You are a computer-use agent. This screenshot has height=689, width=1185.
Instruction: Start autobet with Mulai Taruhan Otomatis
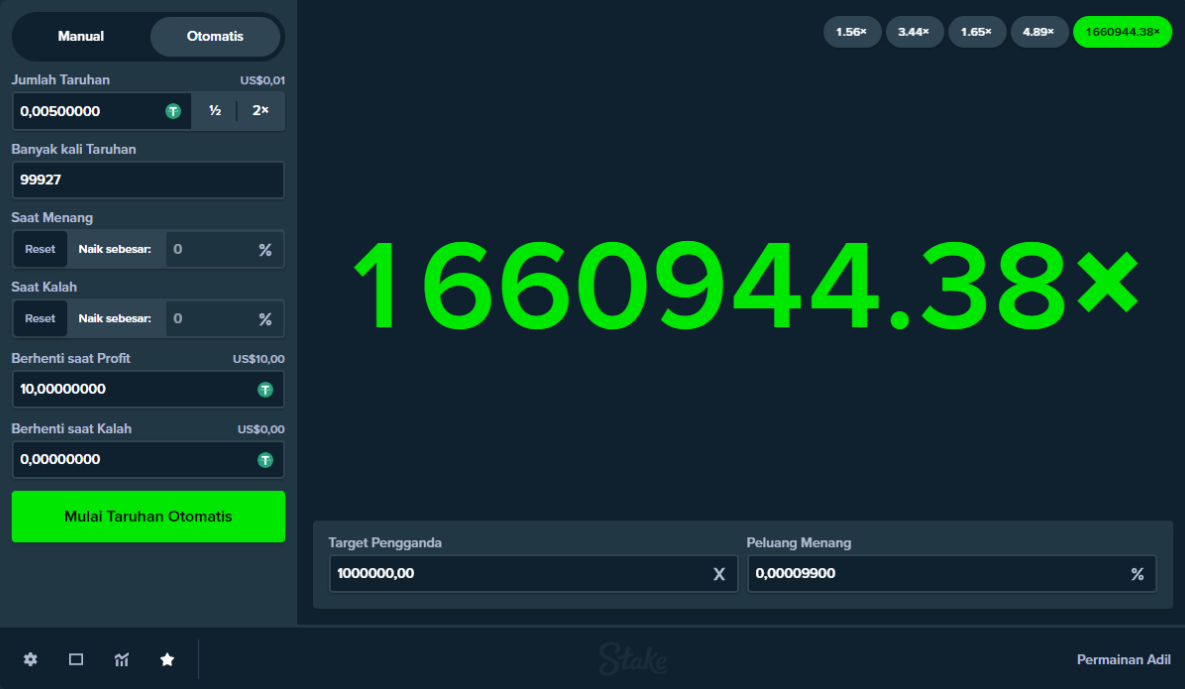[148, 517]
